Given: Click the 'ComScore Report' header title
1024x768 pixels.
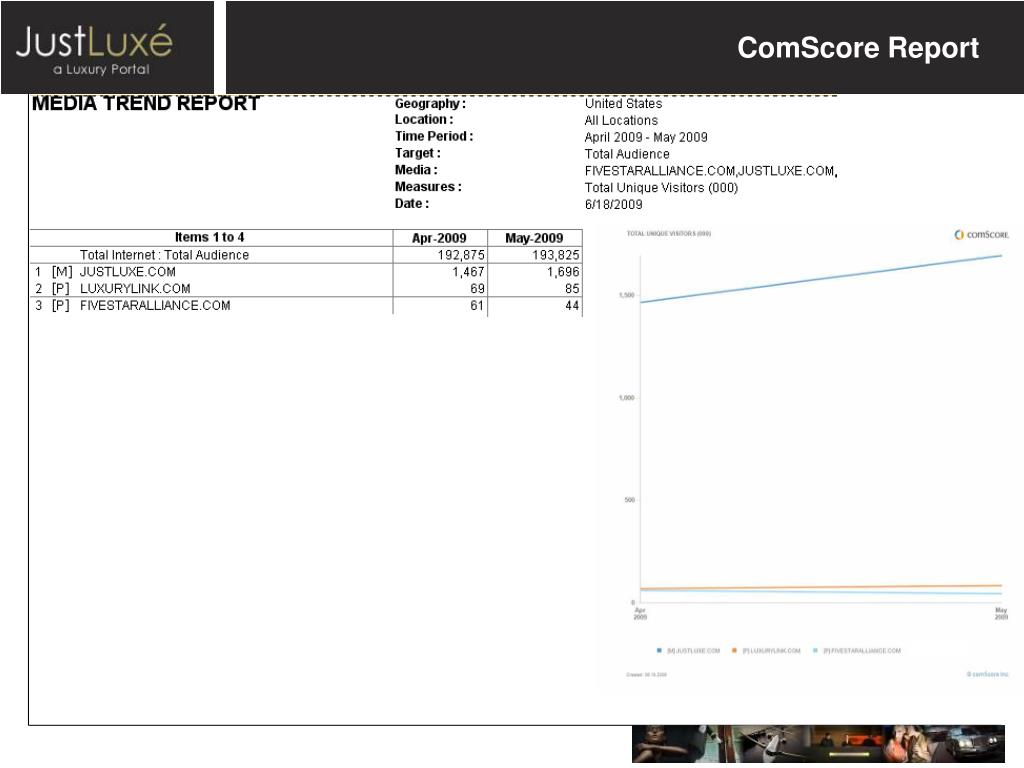Looking at the screenshot, I should click(857, 48).
